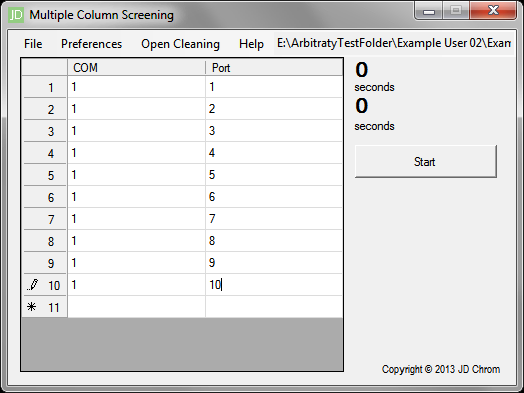Click the Port cell with value 8
The image size is (524, 393).
tap(274, 241)
